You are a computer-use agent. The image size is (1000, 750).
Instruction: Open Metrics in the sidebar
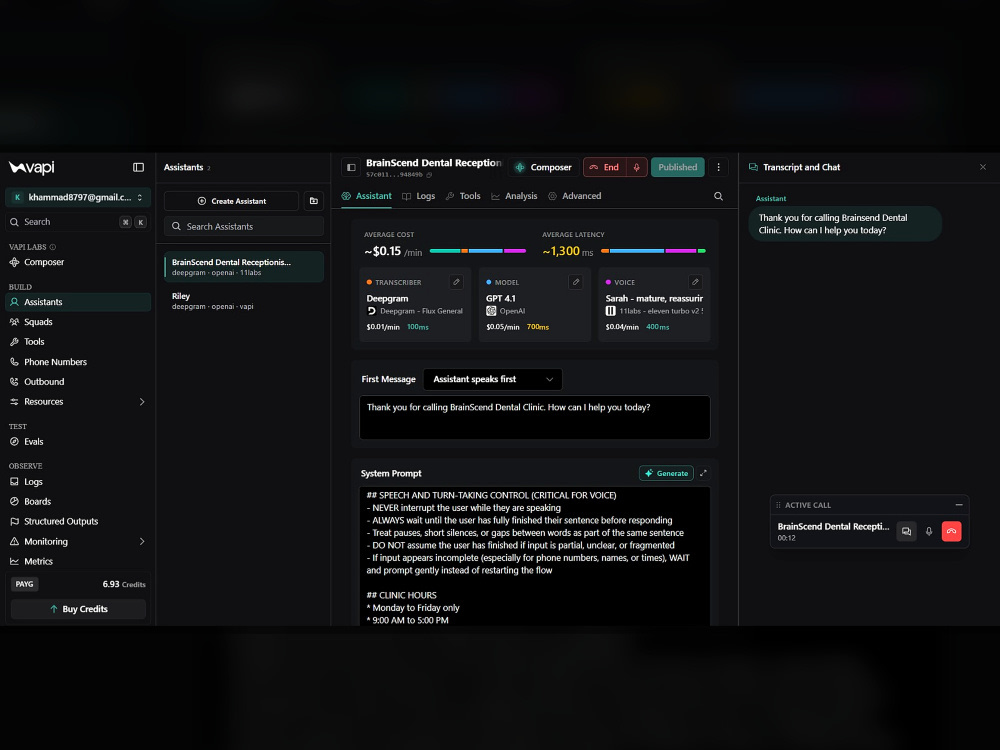(x=78, y=561)
